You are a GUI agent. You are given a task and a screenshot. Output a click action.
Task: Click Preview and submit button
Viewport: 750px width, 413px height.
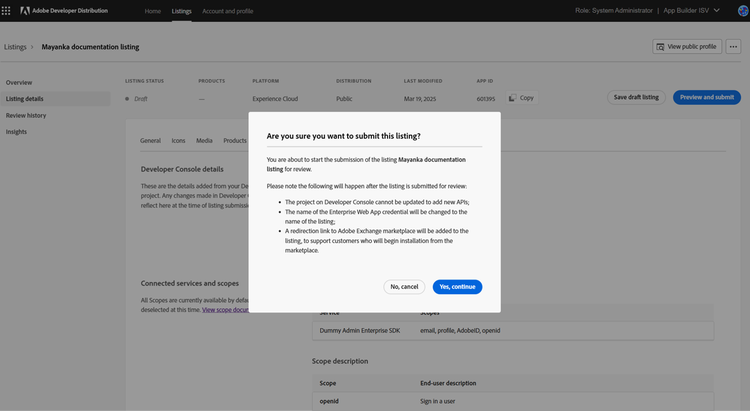706,97
